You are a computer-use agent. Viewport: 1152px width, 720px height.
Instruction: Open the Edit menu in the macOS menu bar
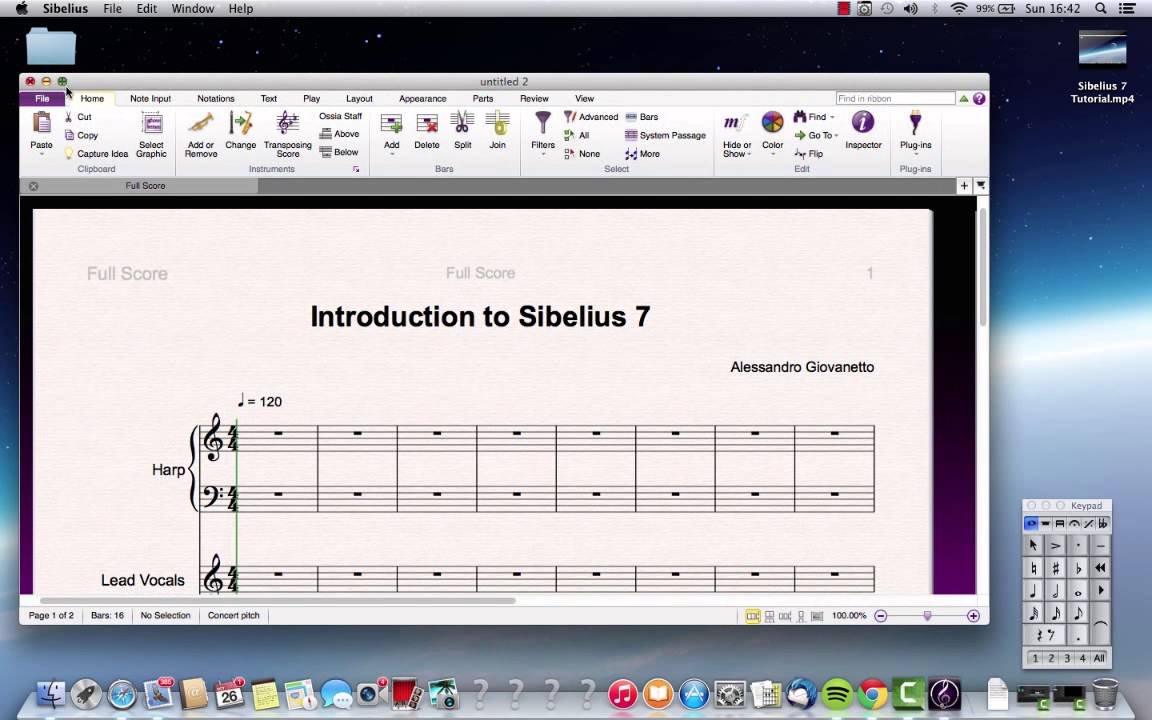(146, 9)
